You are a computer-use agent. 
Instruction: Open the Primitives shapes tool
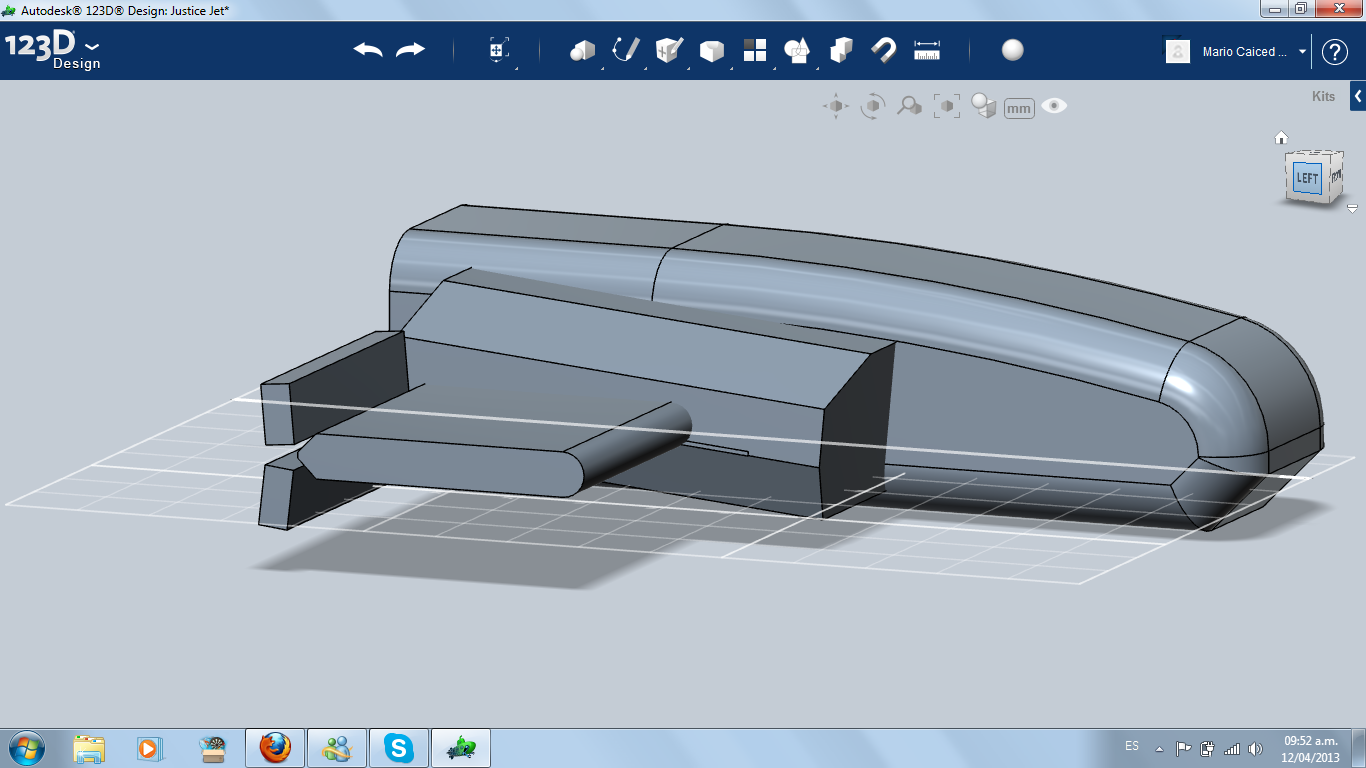[583, 50]
